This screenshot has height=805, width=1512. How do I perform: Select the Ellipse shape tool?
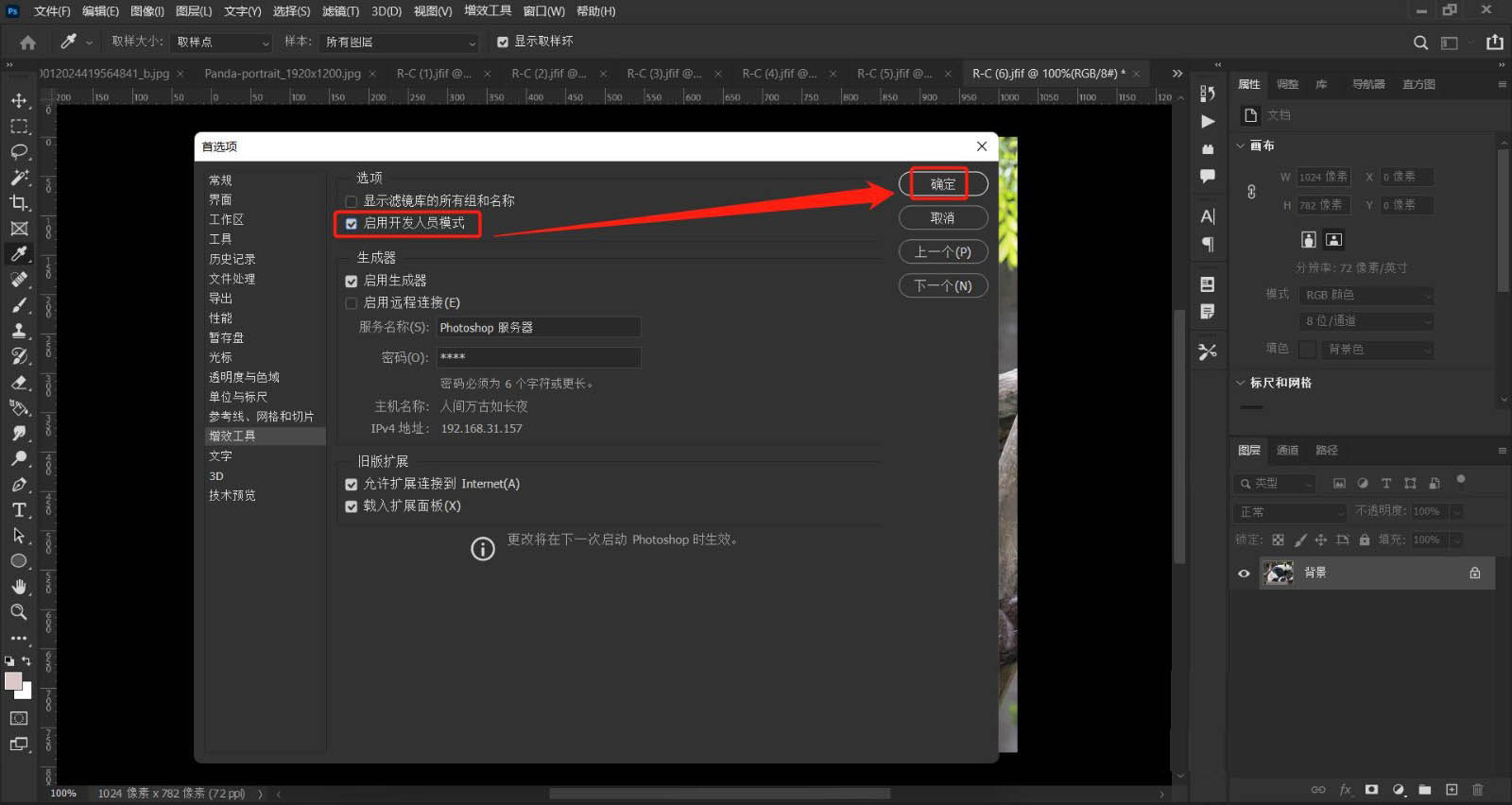pos(19,560)
